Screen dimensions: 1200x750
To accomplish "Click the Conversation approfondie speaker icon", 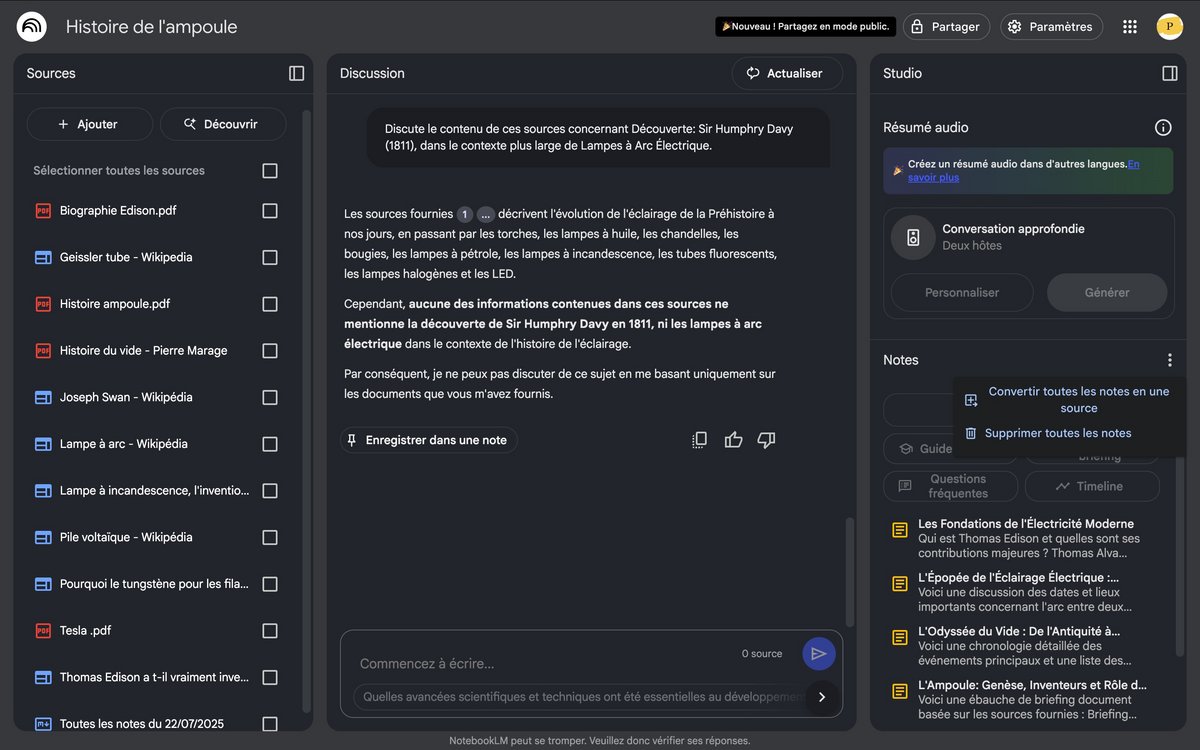I will pyautogui.click(x=913, y=237).
